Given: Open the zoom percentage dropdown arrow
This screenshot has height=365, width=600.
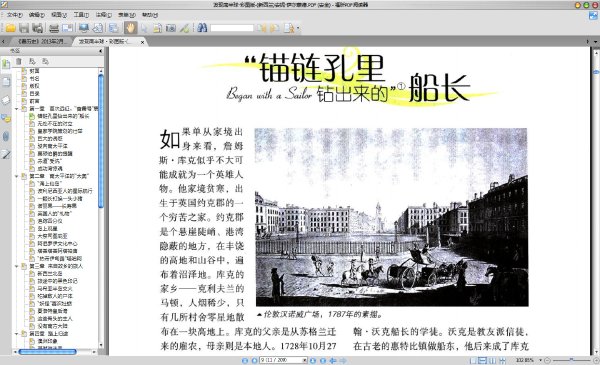Looking at the screenshot, I should [x=540, y=360].
